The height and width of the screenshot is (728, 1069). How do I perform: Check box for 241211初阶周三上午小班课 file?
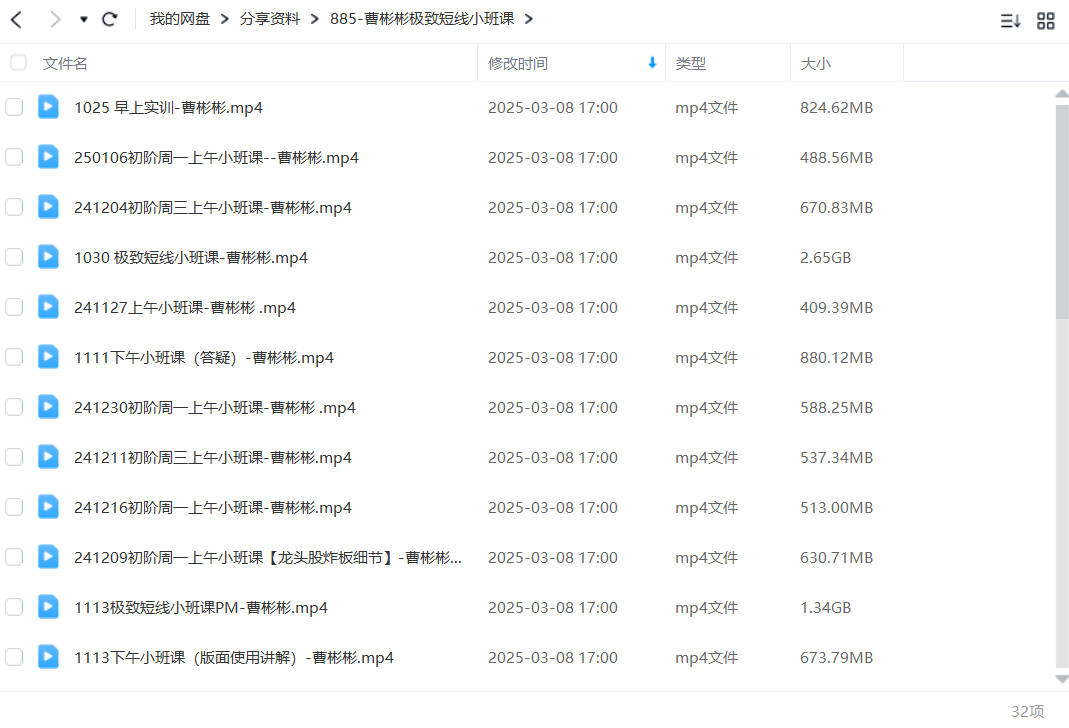tap(14, 457)
